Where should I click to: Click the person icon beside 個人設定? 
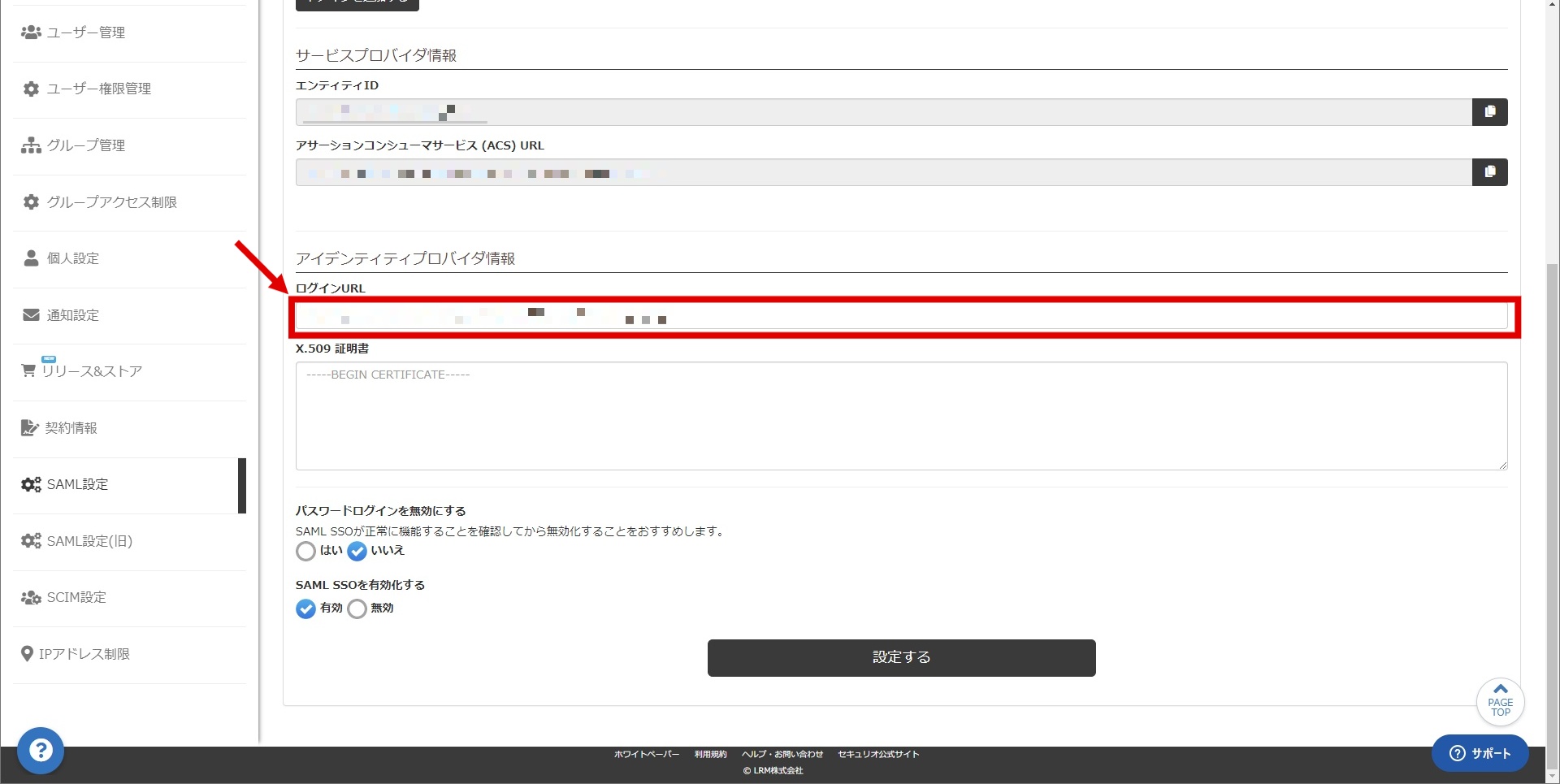pyautogui.click(x=31, y=258)
